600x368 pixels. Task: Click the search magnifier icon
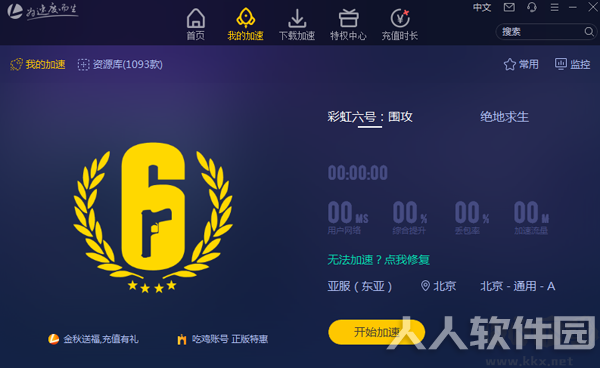[589, 31]
